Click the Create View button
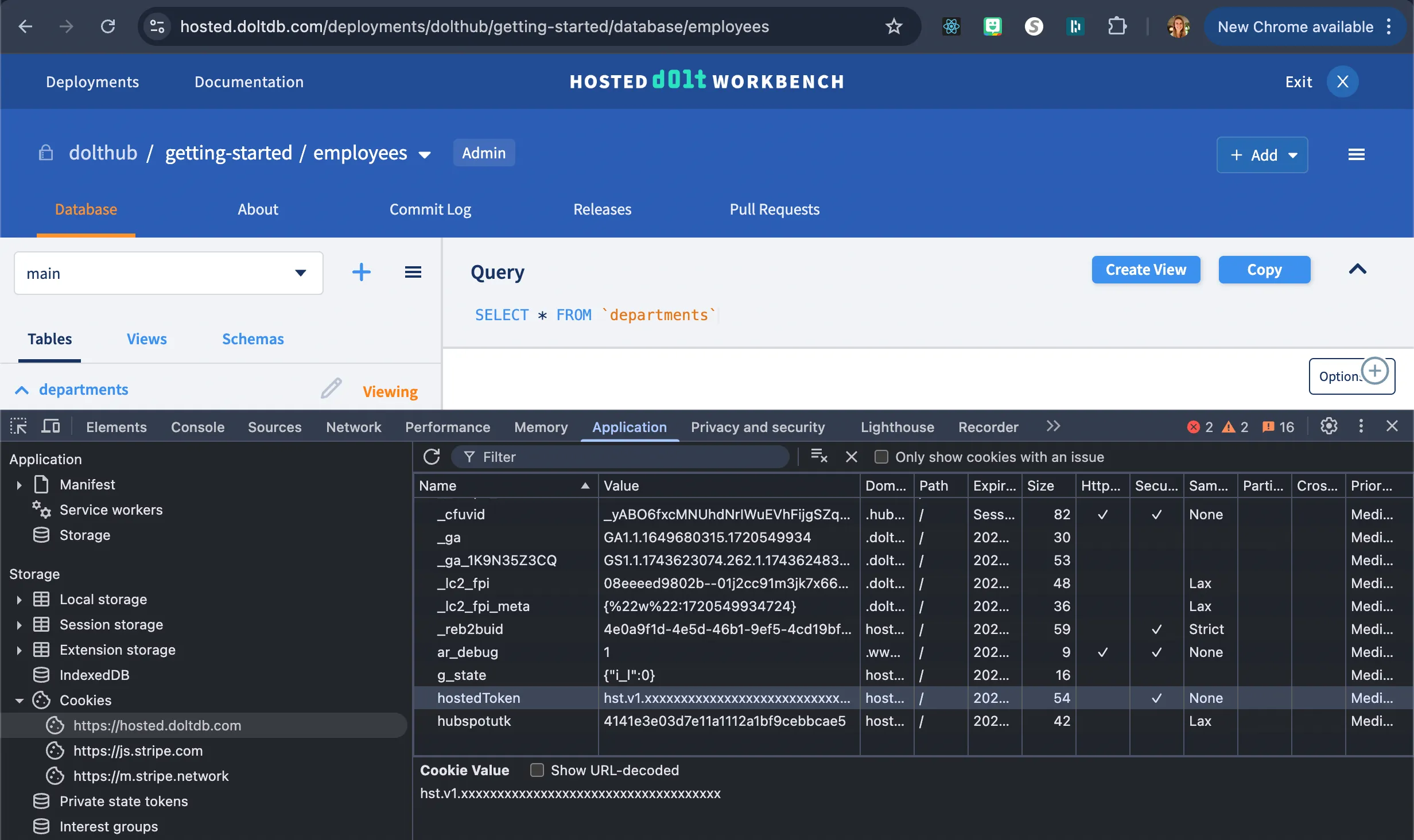This screenshot has width=1414, height=840. [1145, 269]
